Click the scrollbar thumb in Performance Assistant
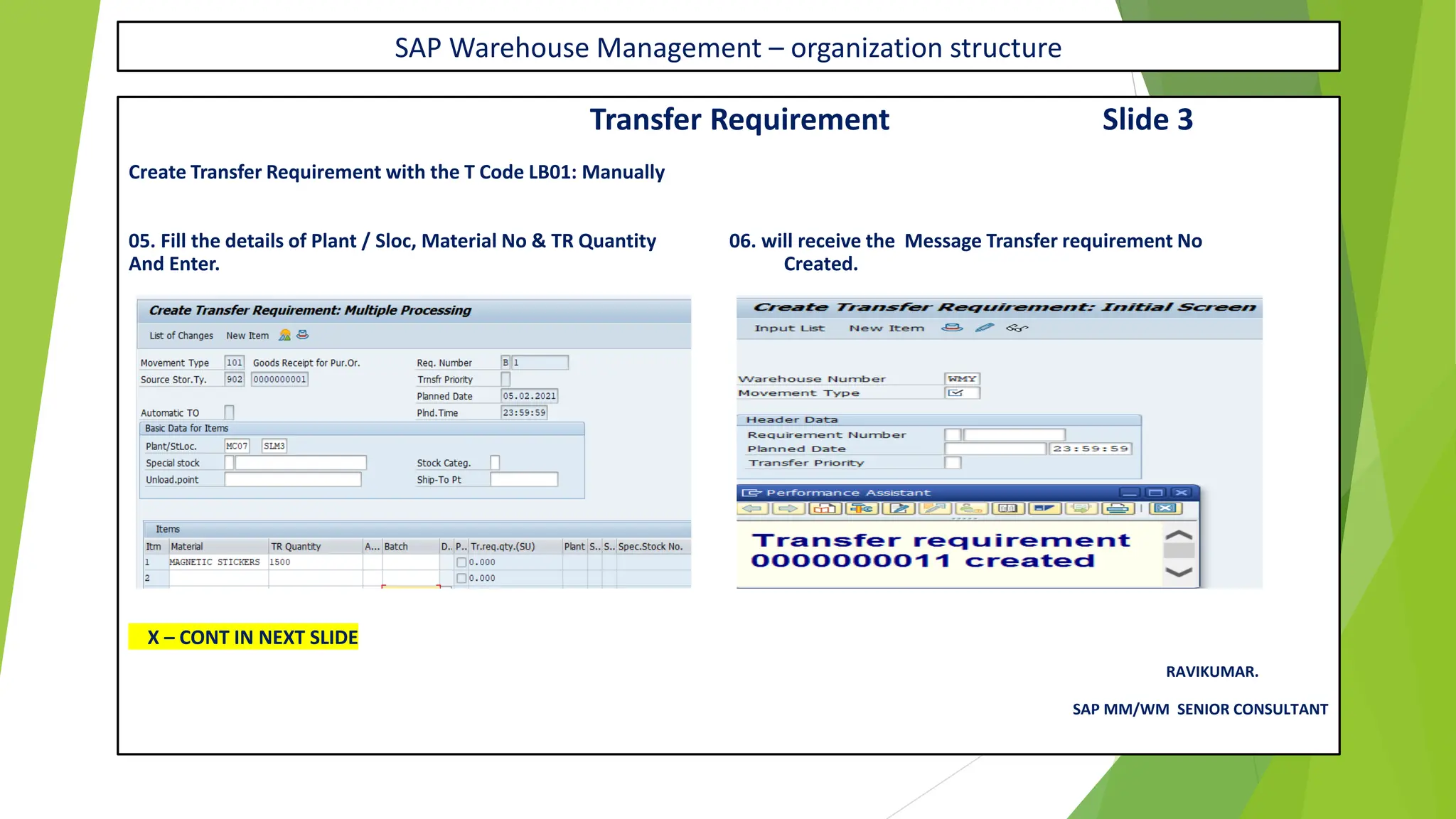Screen dimensions: 1456x819 pyautogui.click(x=1179, y=550)
